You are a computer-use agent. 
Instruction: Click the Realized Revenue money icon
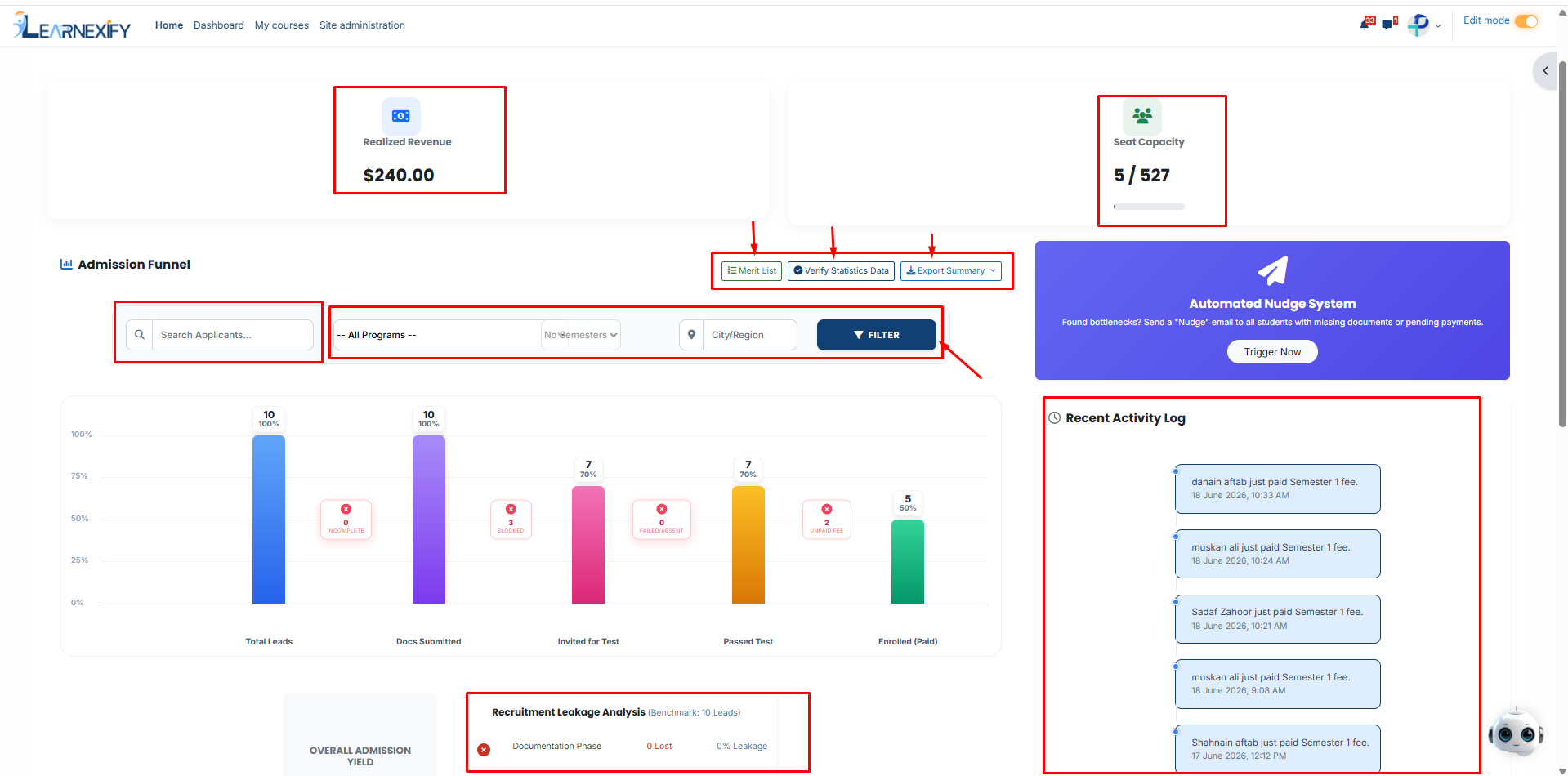pyautogui.click(x=401, y=116)
